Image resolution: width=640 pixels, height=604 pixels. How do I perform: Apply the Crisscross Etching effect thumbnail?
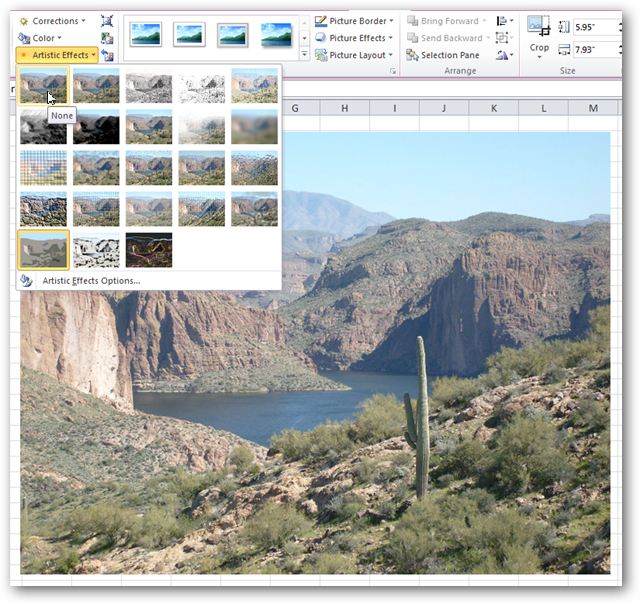[x=149, y=209]
